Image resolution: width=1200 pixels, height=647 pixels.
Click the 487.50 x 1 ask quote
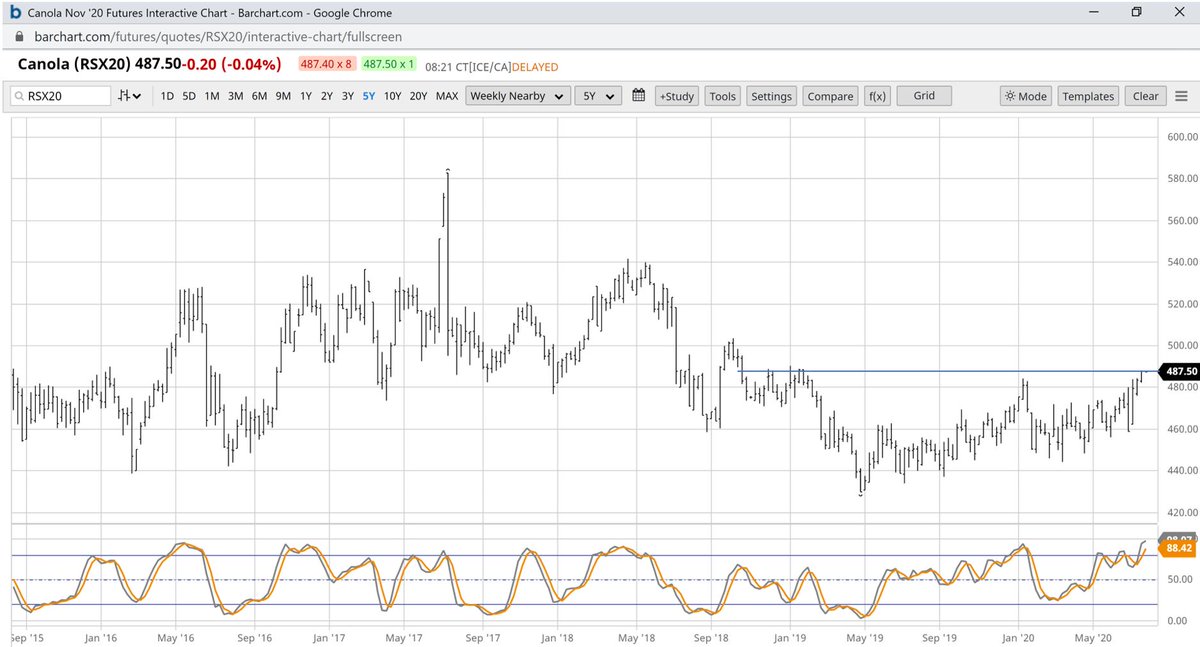click(x=391, y=66)
